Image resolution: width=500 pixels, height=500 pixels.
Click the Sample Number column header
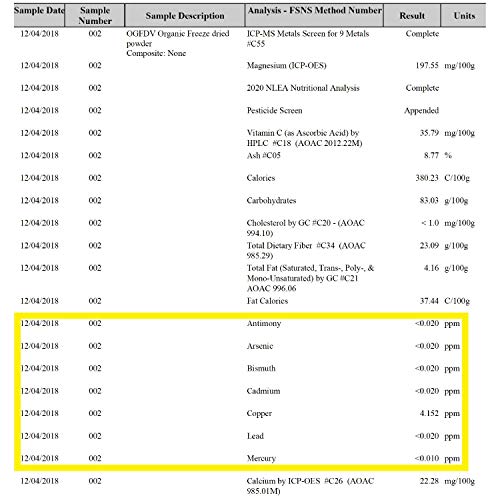(x=95, y=15)
